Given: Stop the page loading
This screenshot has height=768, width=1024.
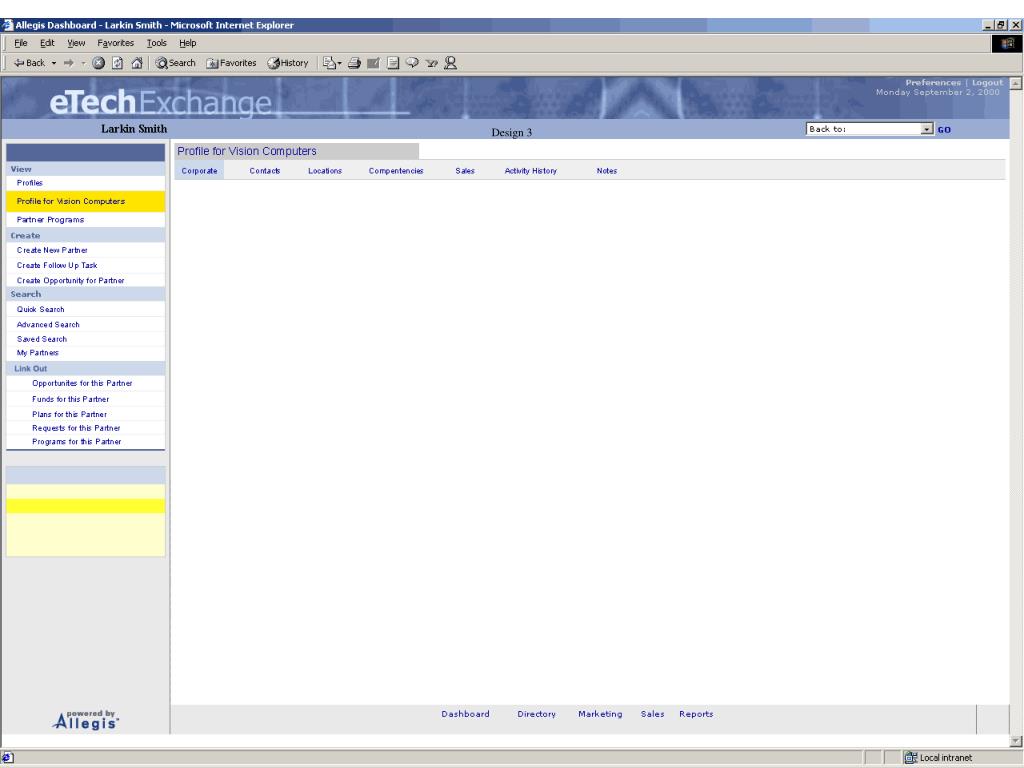Looking at the screenshot, I should (x=99, y=63).
